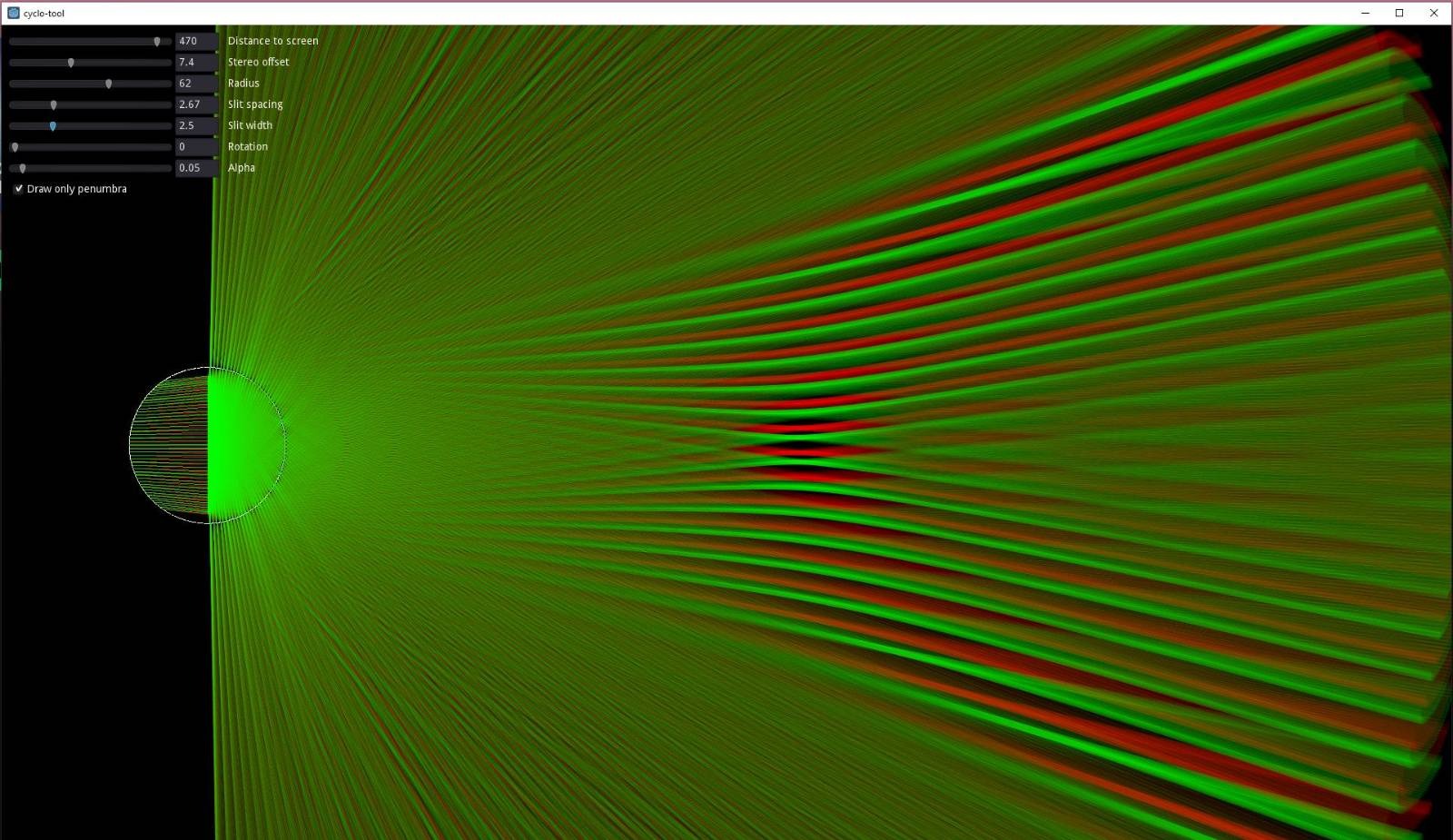The height and width of the screenshot is (840, 1453).
Task: Select the Stereo offset value field showing 7.4
Action: 194,62
